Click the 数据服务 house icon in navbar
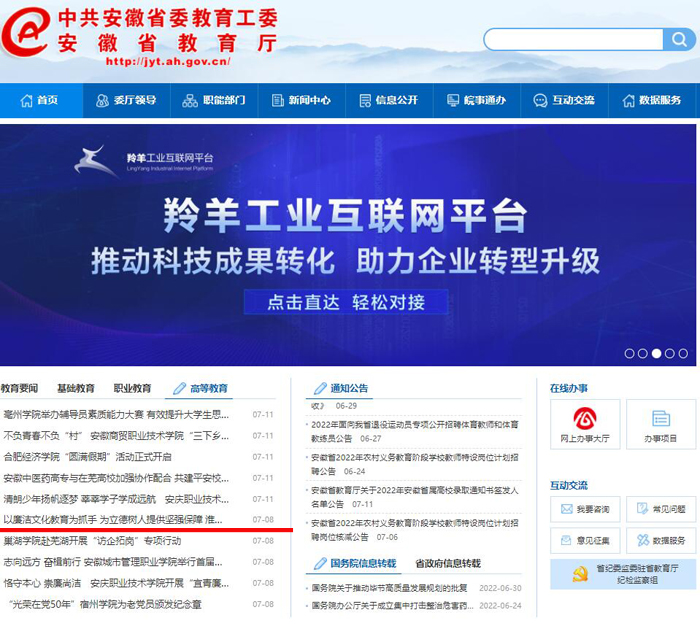The image size is (700, 626). pos(629,100)
